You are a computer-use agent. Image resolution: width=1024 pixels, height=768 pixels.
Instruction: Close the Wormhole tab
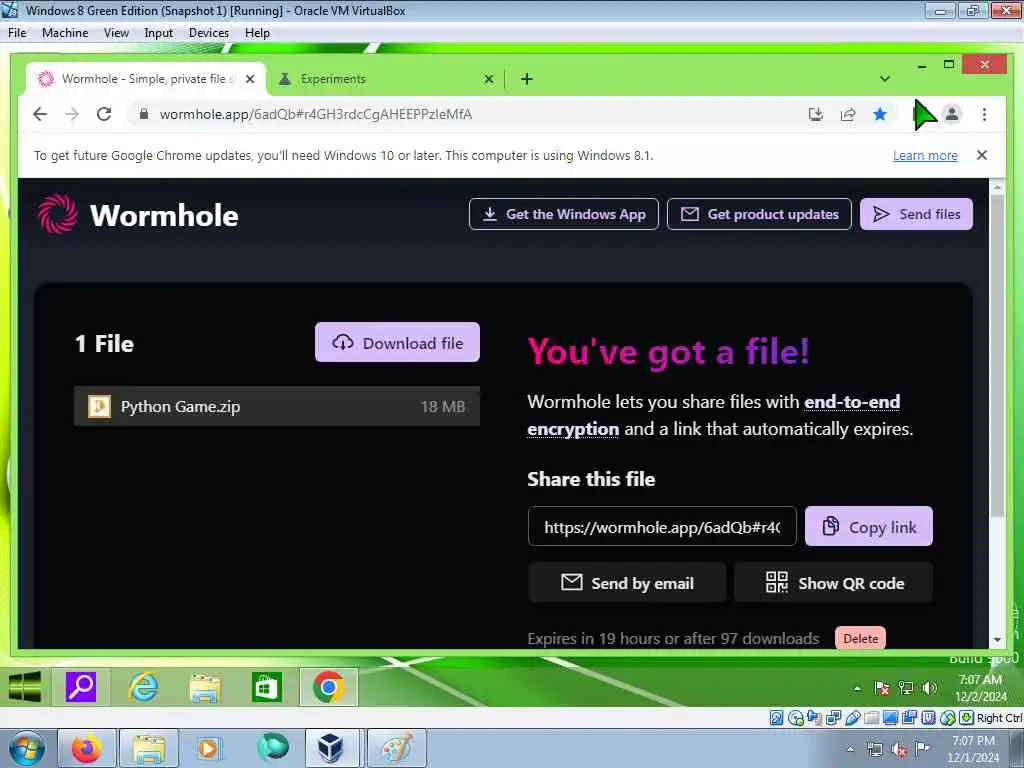point(249,79)
